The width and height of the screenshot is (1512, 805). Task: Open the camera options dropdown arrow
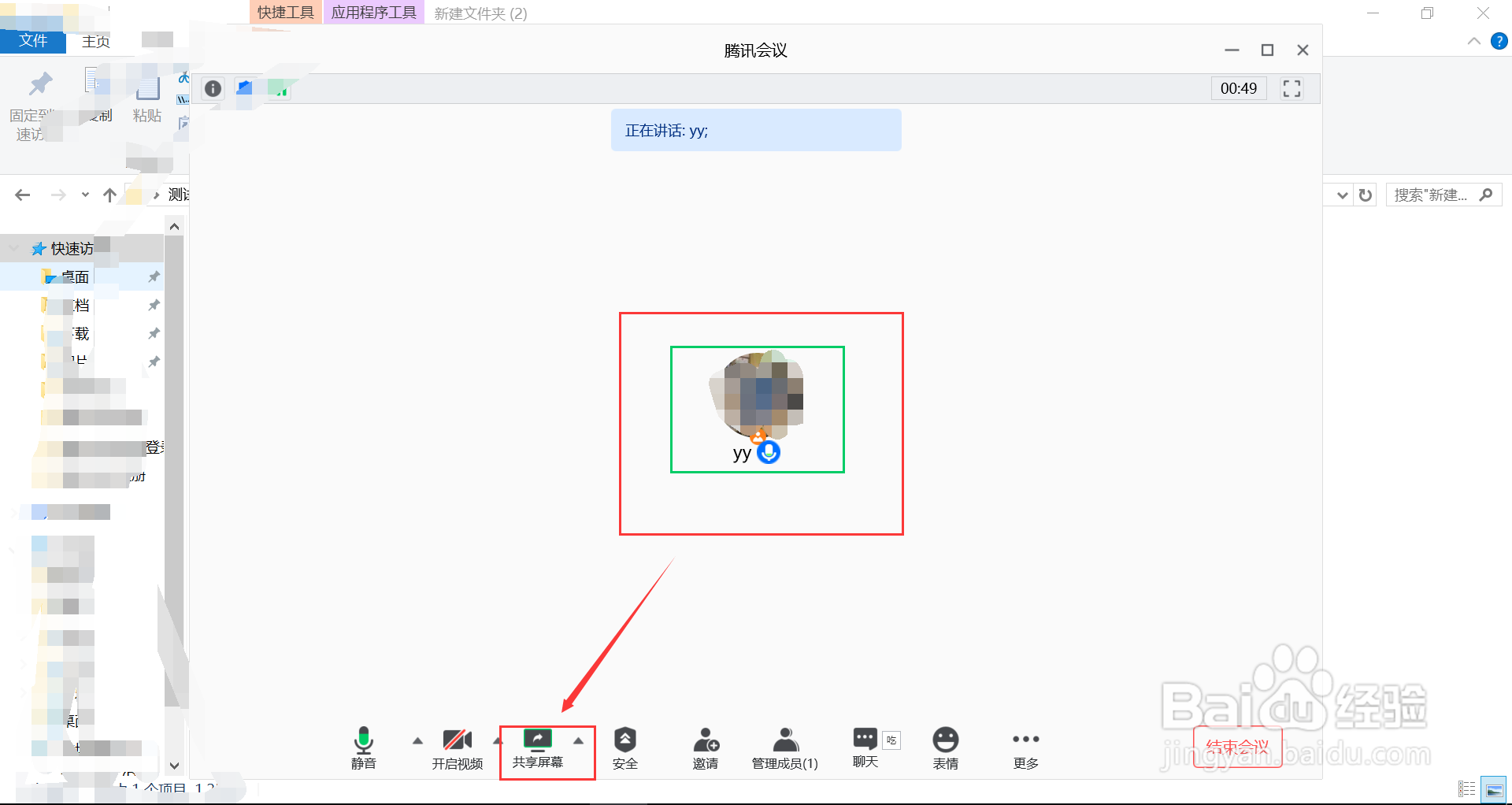tap(498, 740)
